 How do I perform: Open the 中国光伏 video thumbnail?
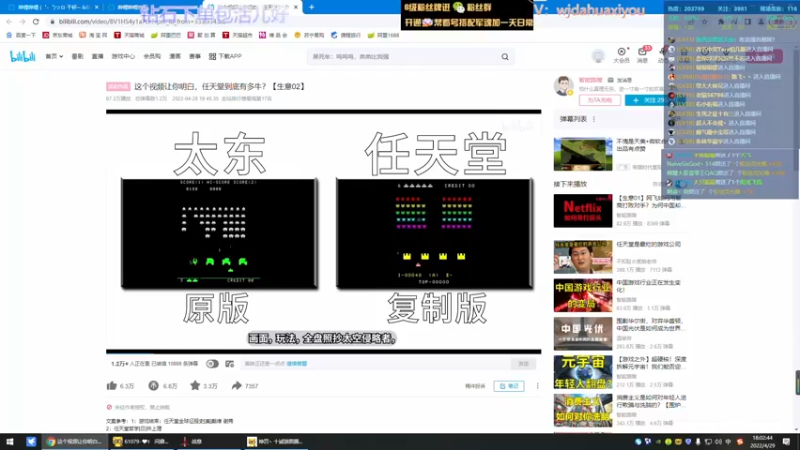tap(583, 334)
